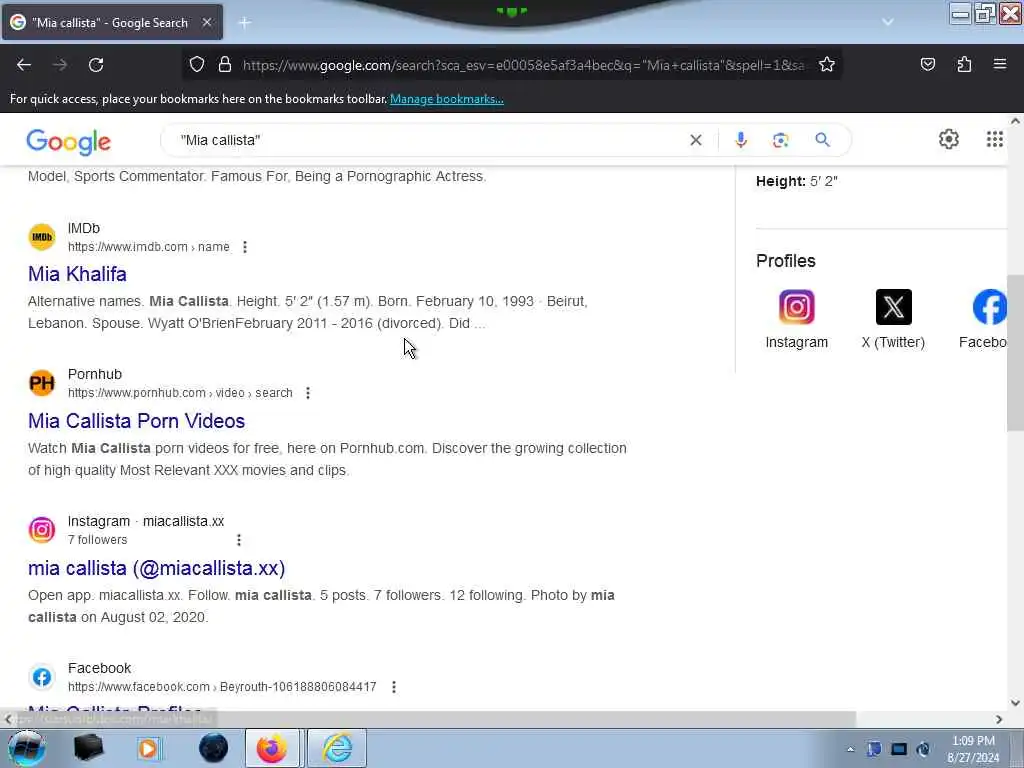Open a new browser tab
This screenshot has width=1024, height=768.
[245, 23]
